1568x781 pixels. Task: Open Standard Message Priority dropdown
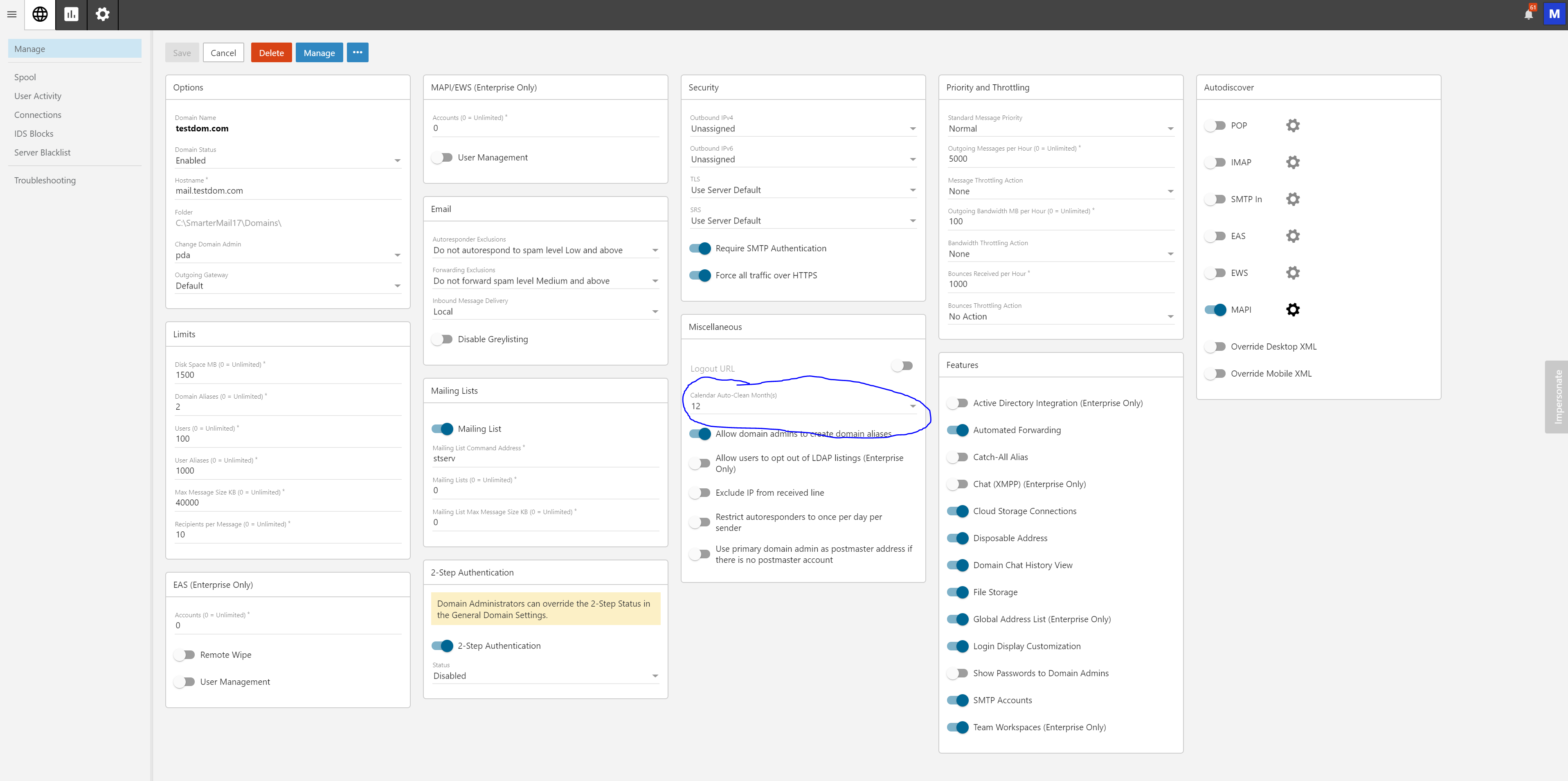[1060, 129]
